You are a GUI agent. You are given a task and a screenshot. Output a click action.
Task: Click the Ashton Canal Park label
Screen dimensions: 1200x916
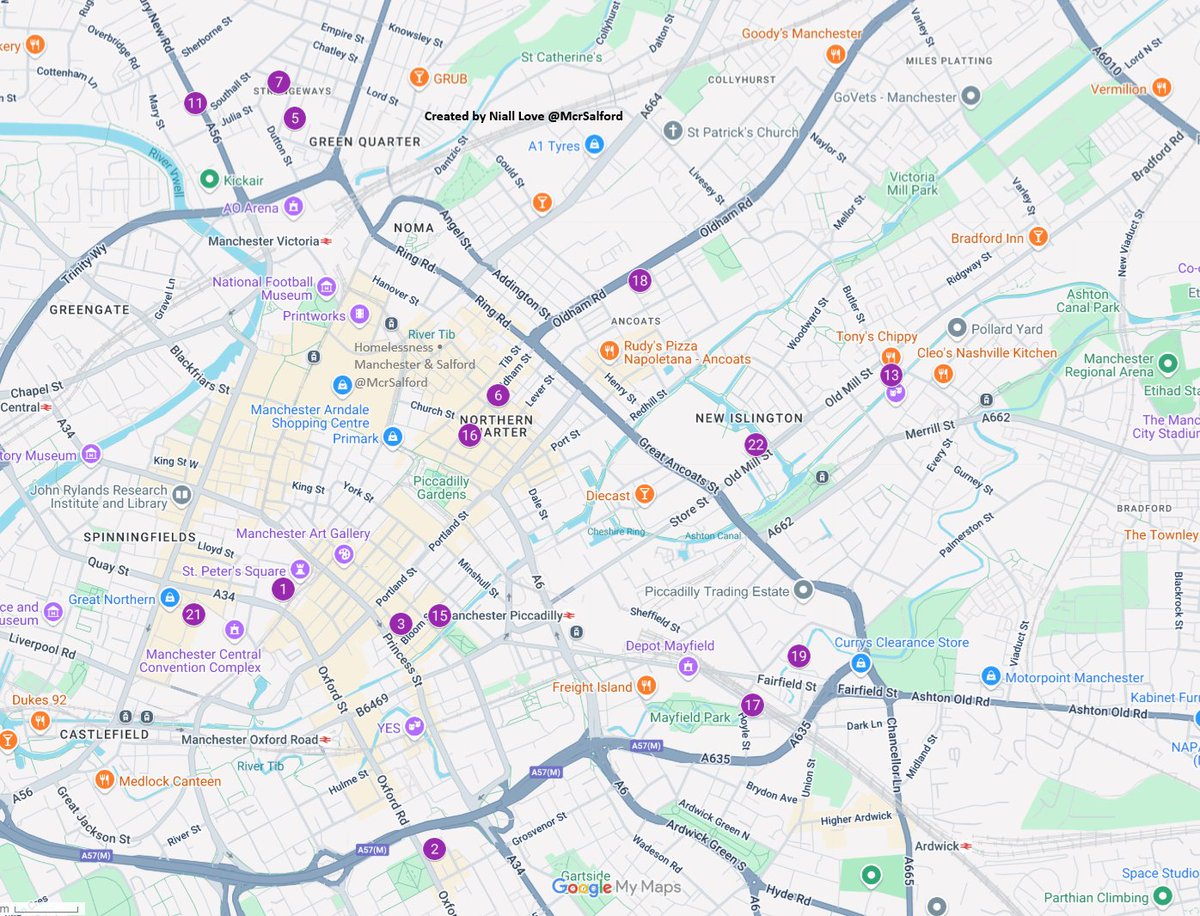(1087, 301)
